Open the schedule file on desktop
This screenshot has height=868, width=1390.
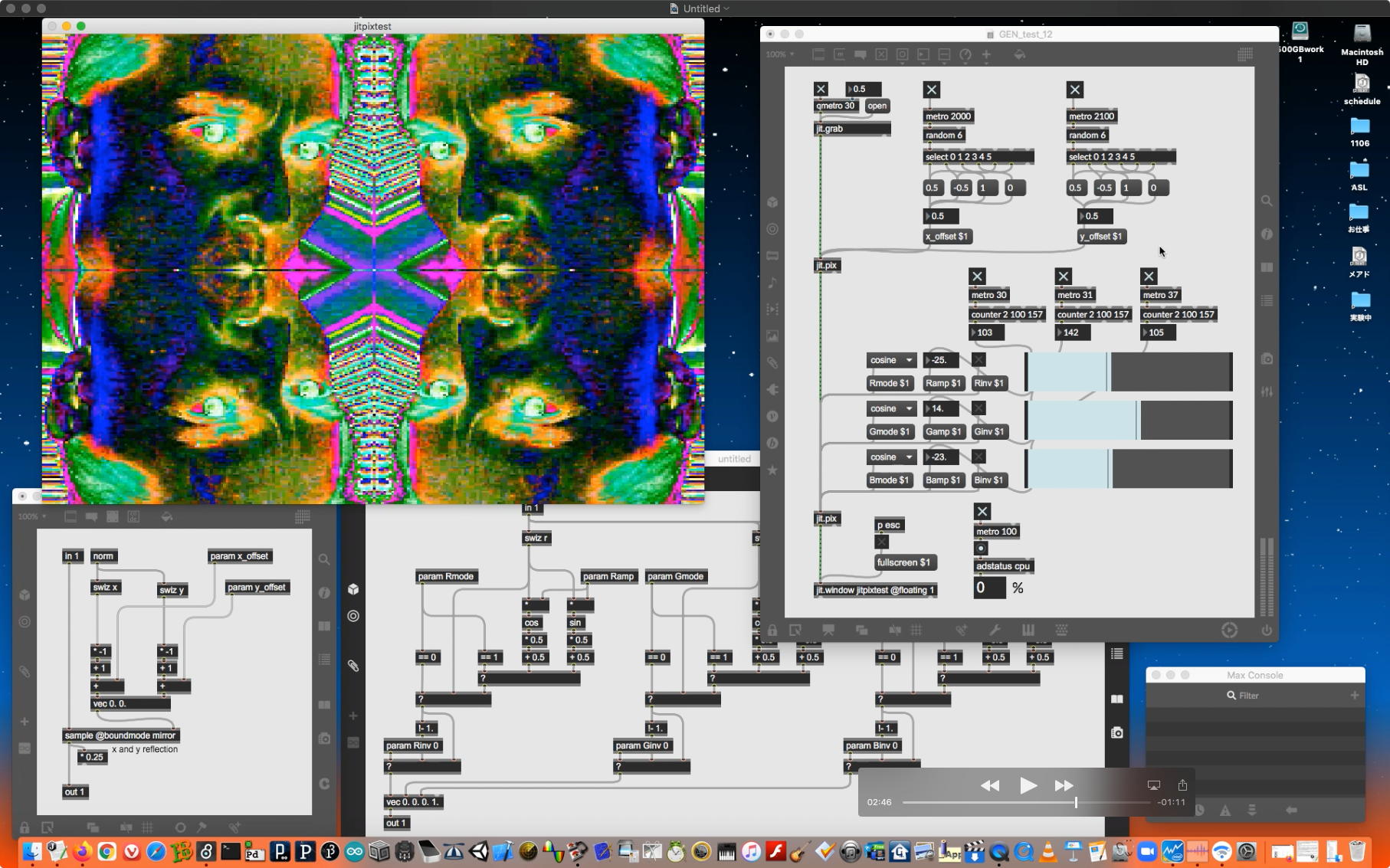pyautogui.click(x=1362, y=89)
